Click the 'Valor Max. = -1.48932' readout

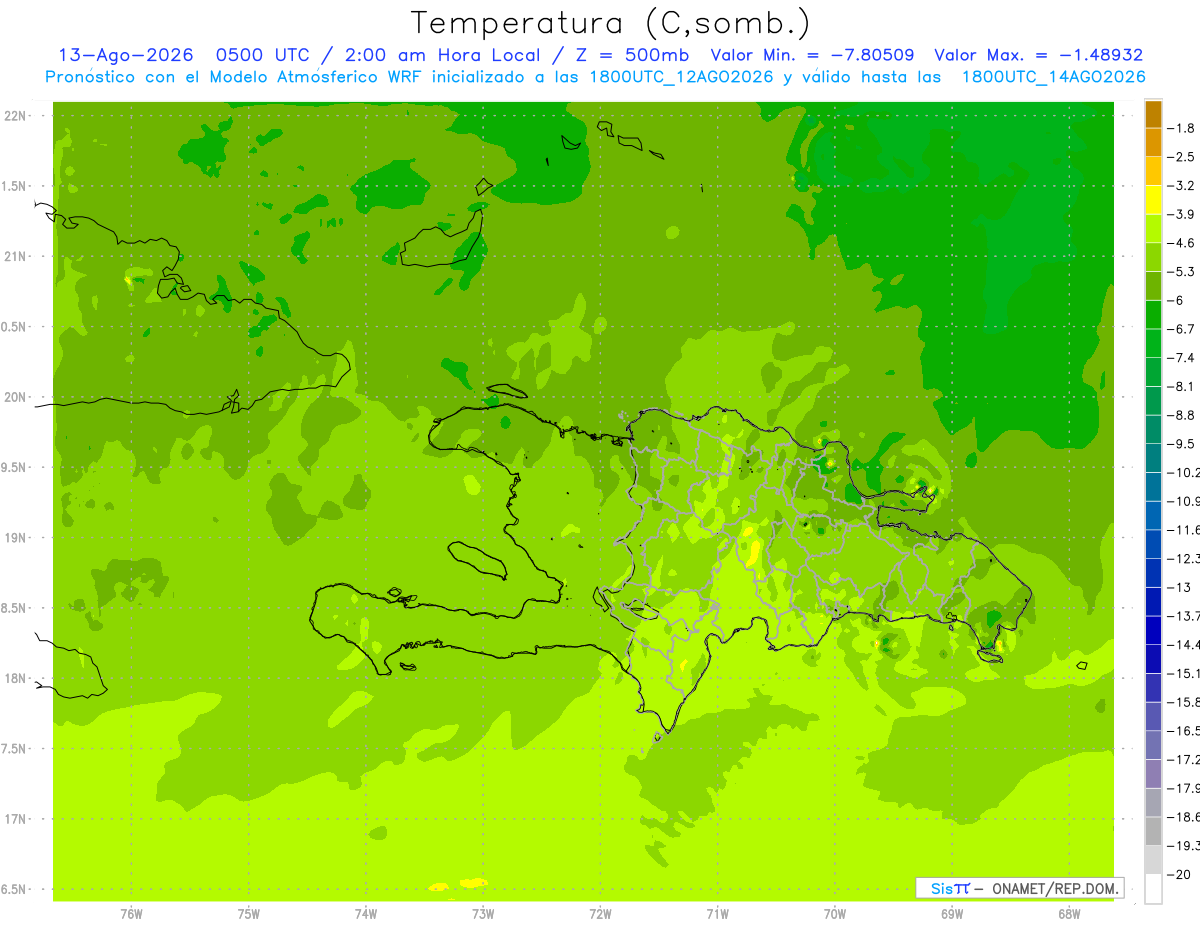click(1038, 55)
